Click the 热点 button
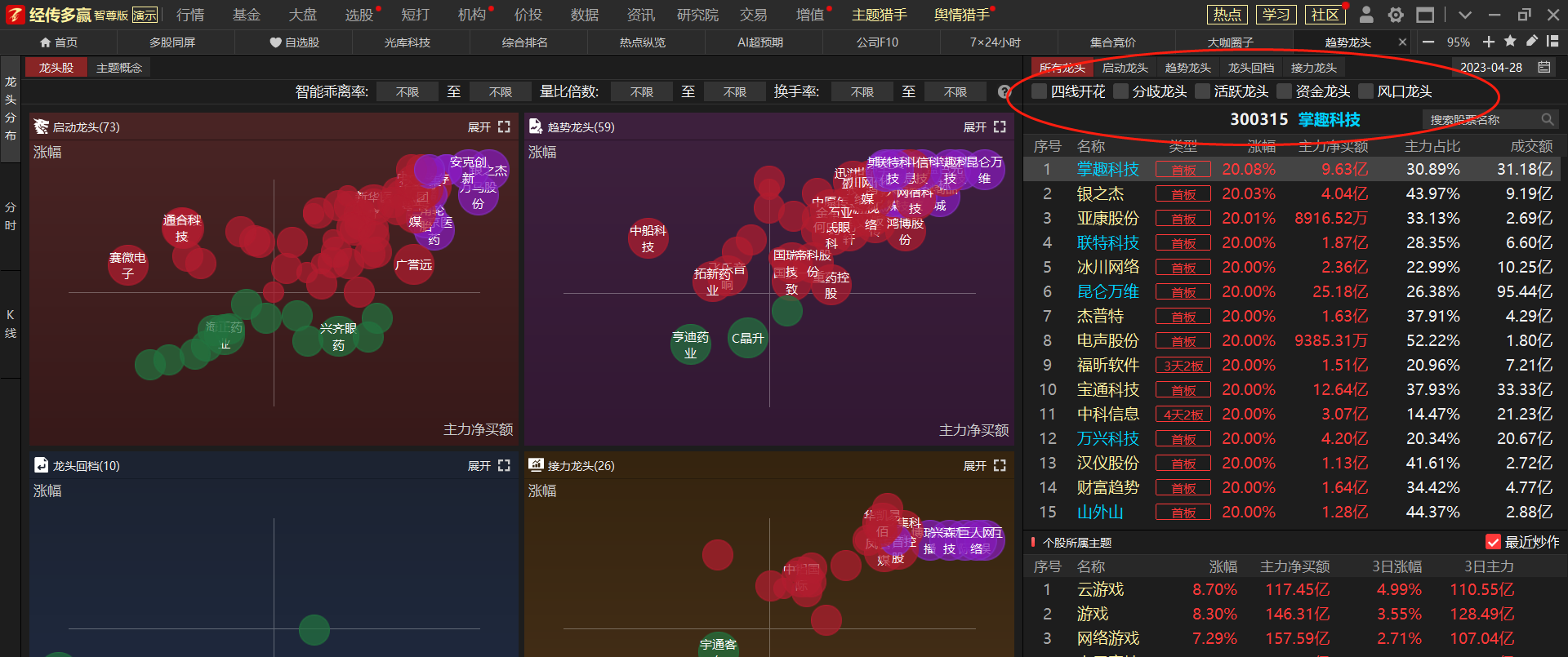The height and width of the screenshot is (657, 1568). [x=1227, y=15]
